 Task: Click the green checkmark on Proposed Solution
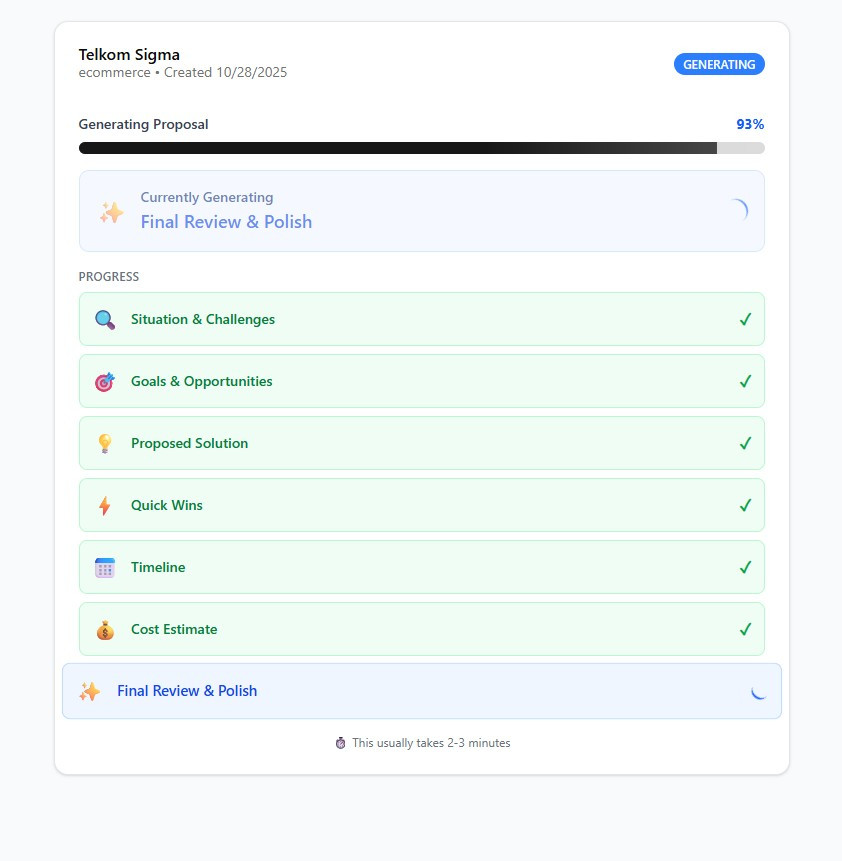pos(745,444)
